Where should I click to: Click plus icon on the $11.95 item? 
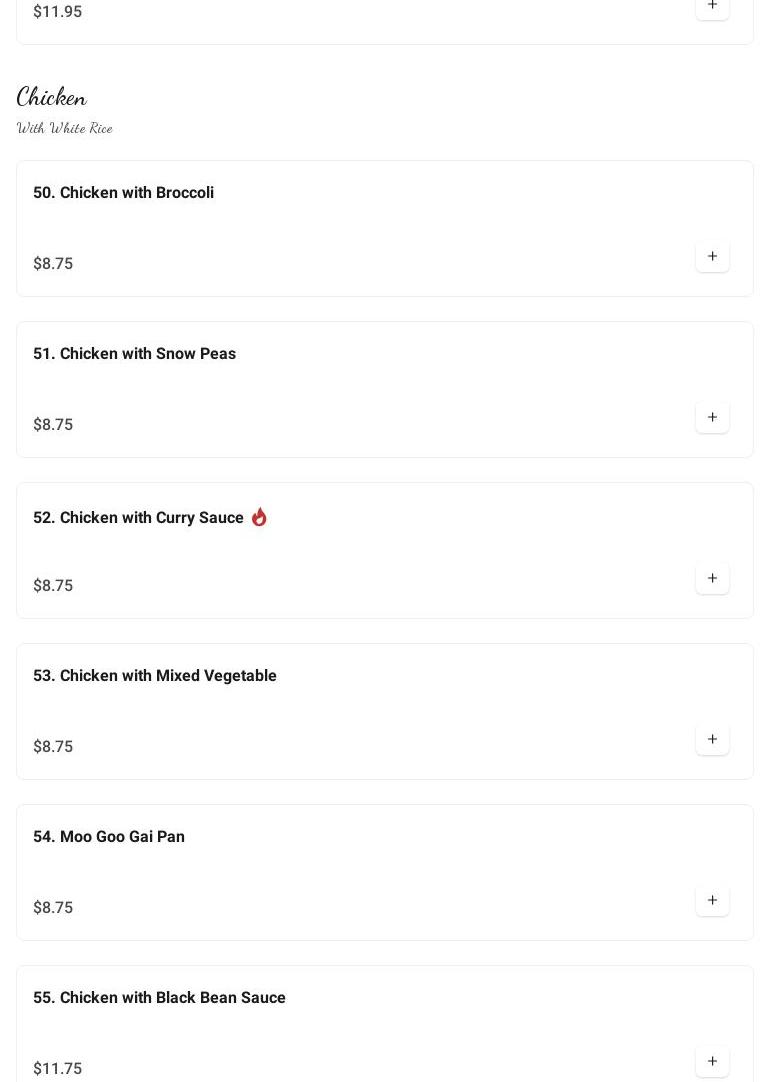712,6
